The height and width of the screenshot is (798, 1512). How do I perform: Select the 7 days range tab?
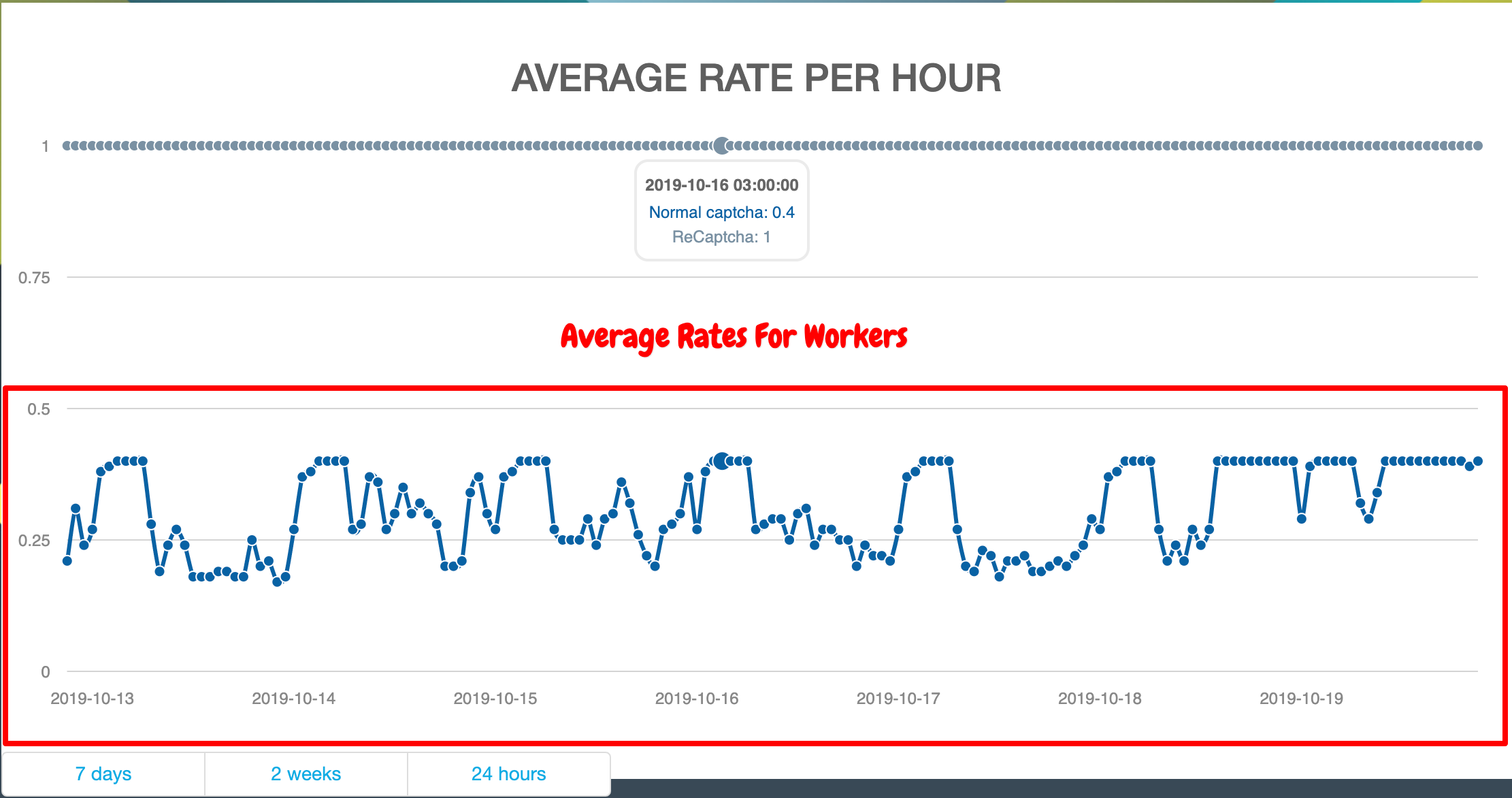[x=103, y=773]
